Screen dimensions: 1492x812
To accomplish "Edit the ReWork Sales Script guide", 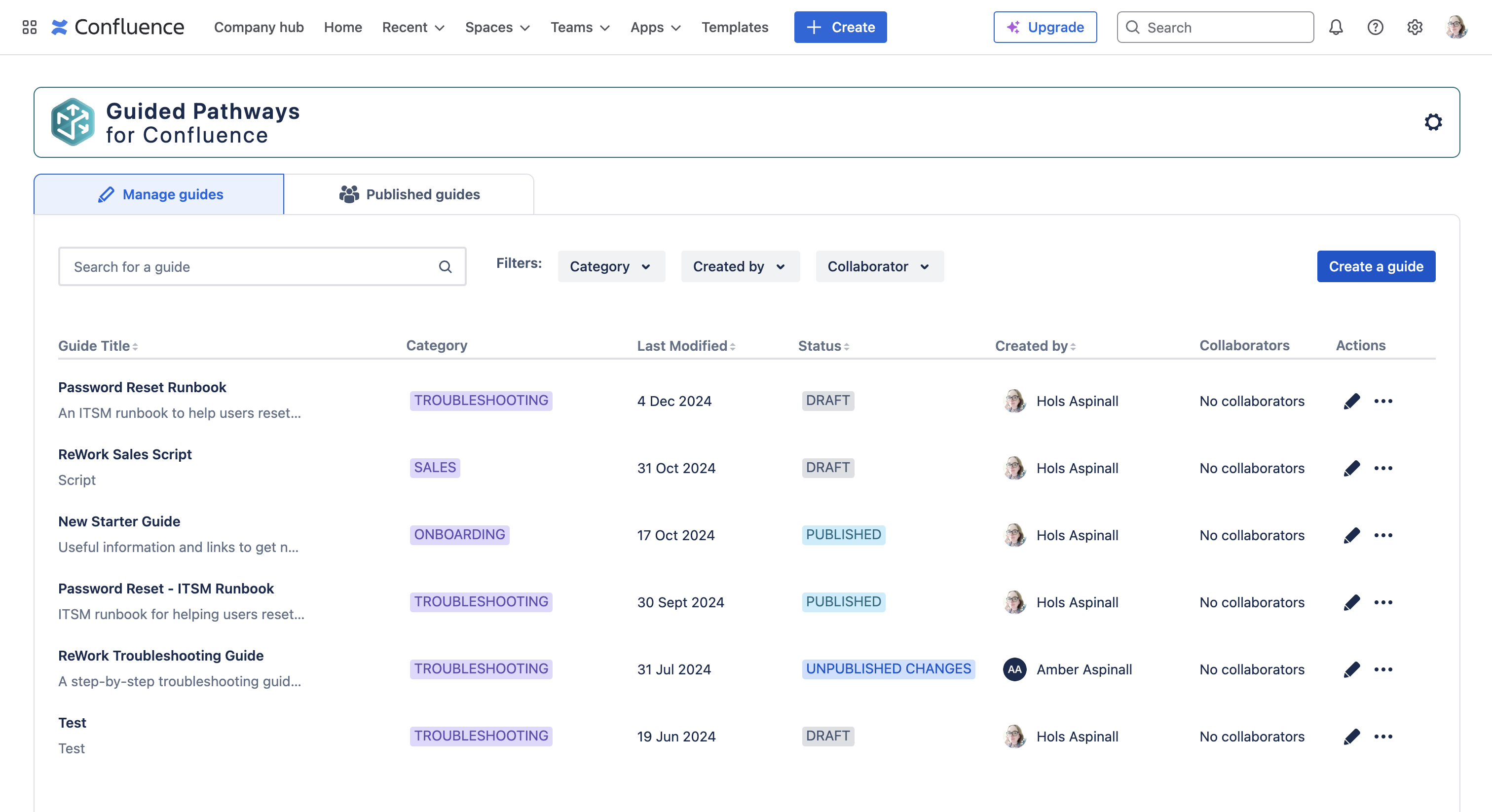I will (1351, 468).
